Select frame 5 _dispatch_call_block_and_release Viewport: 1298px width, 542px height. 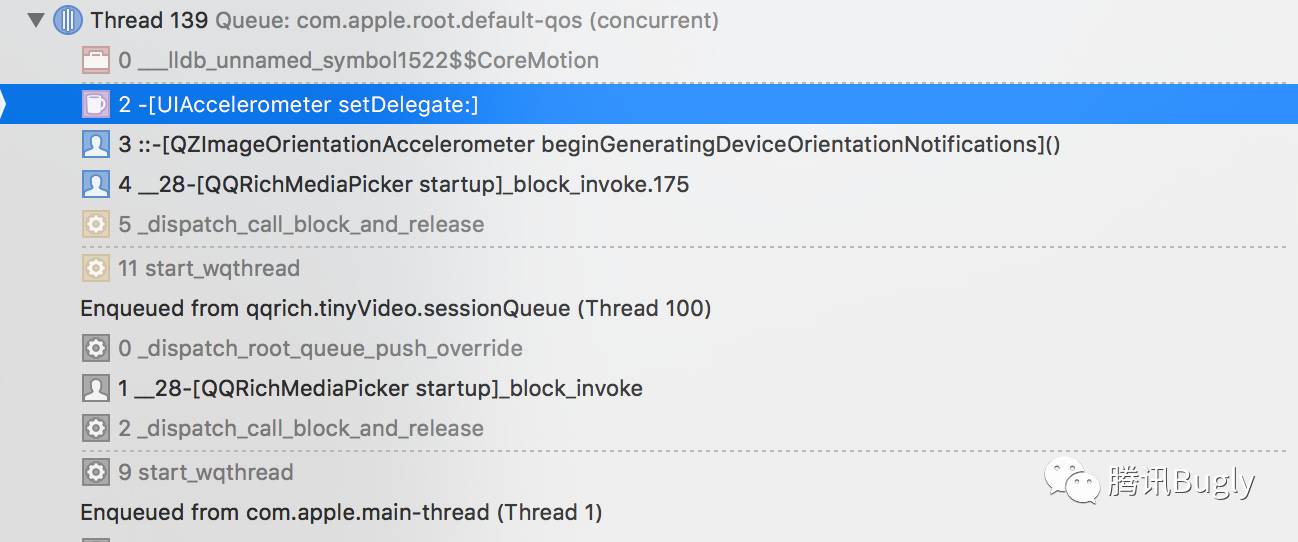301,225
